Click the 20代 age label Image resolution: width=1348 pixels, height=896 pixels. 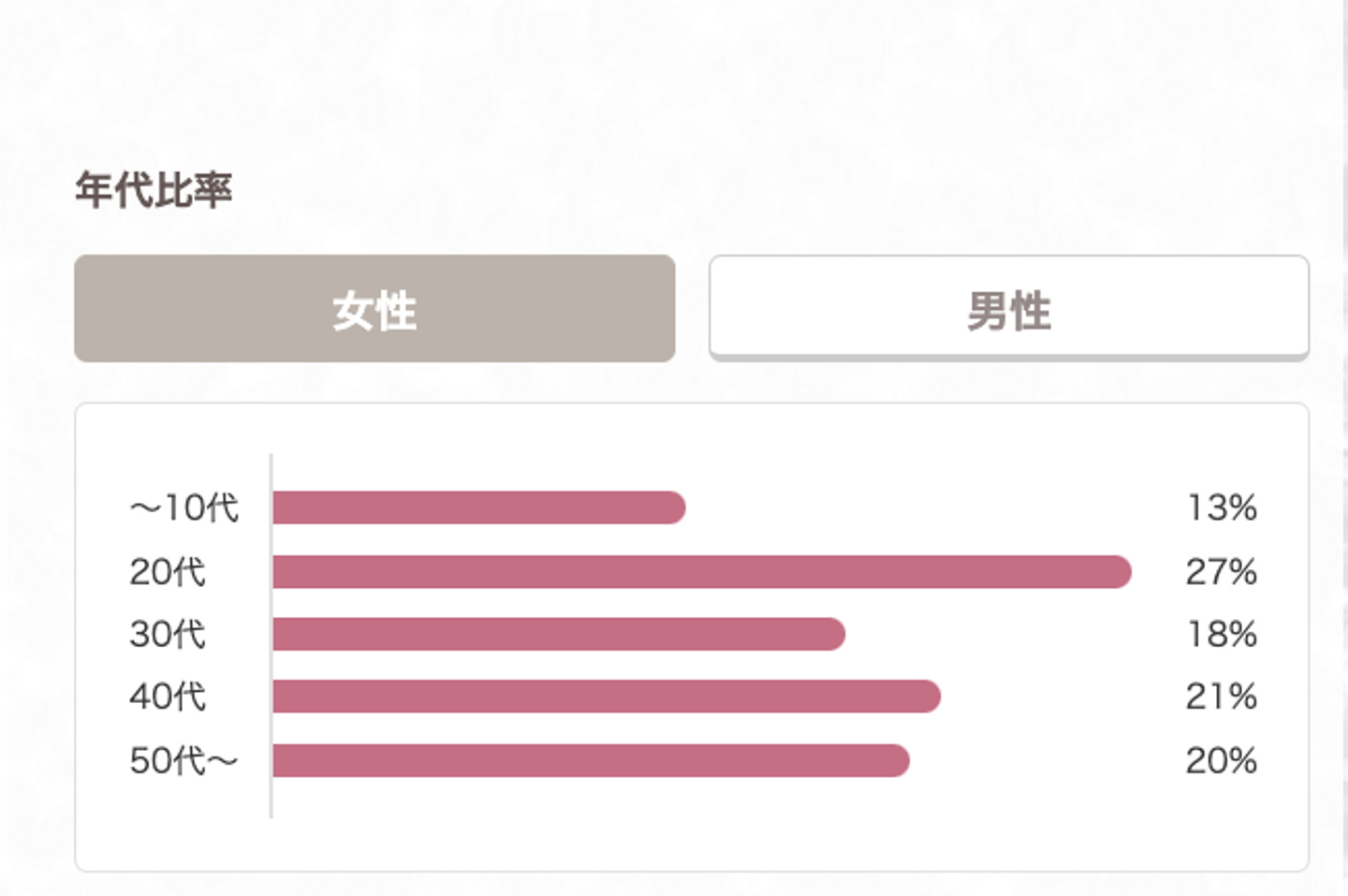tap(167, 571)
